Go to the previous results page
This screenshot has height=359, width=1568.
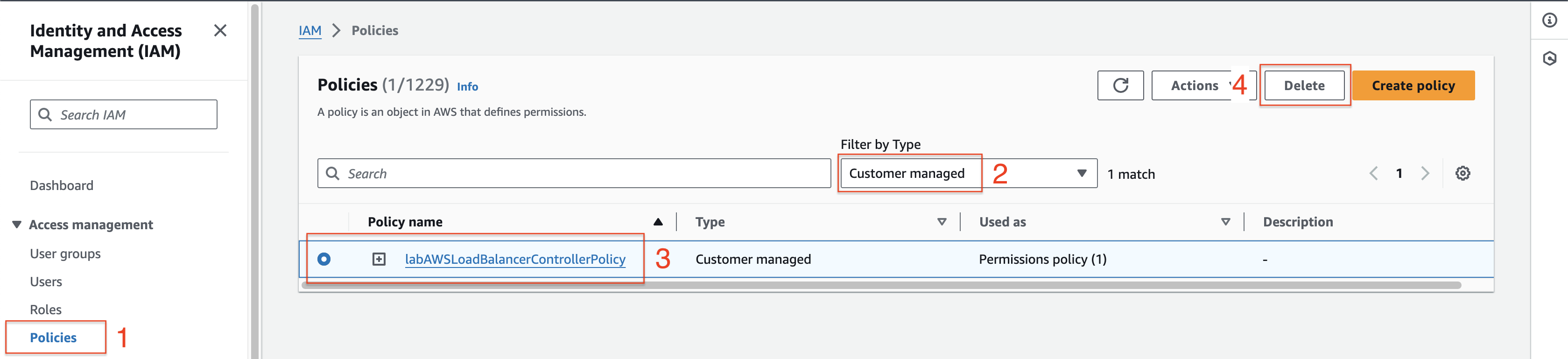coord(1373,173)
